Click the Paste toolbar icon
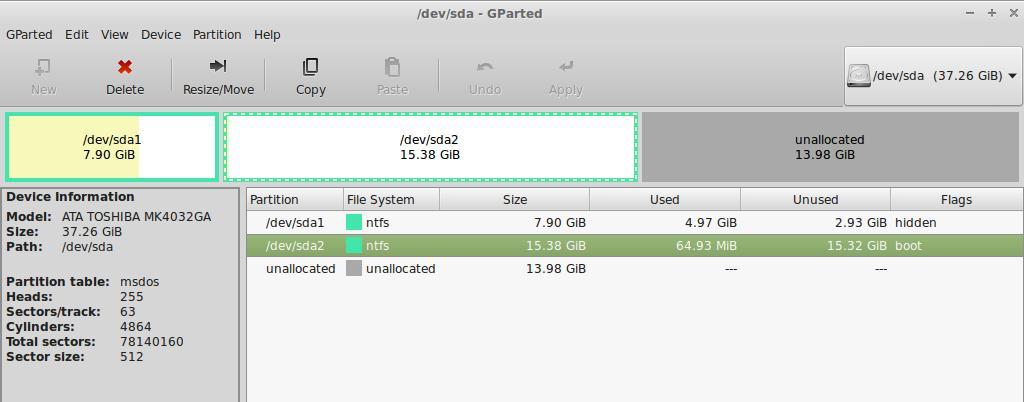This screenshot has width=1024, height=402. [392, 67]
